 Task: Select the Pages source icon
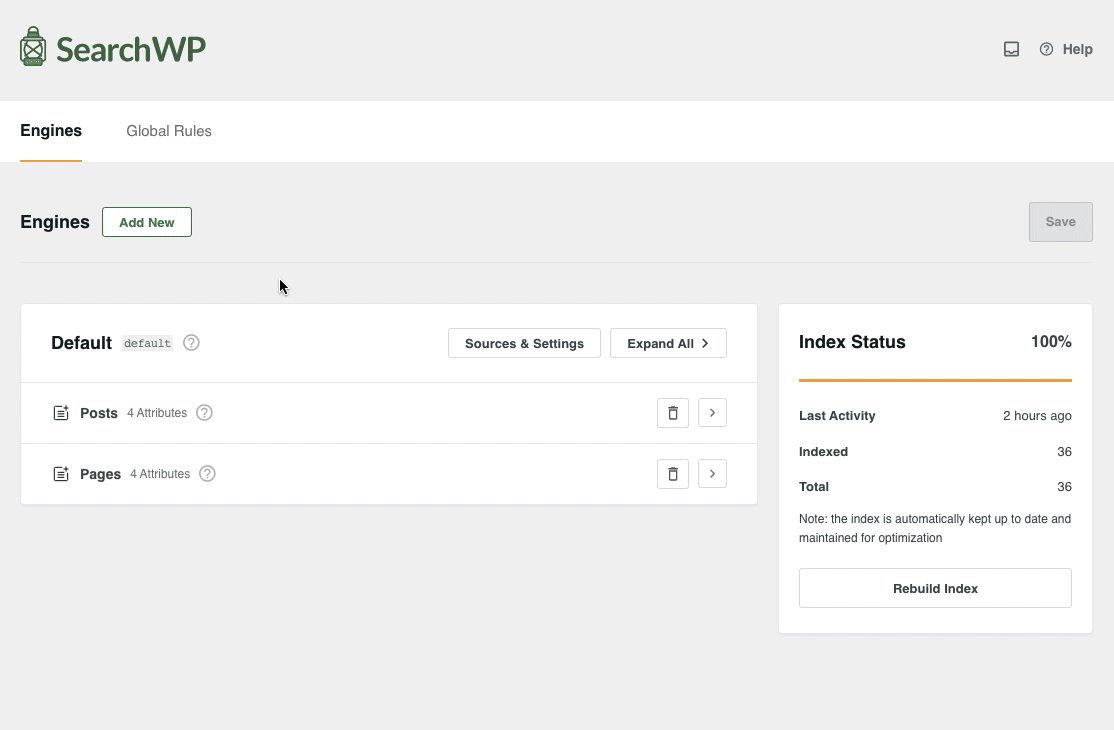pyautogui.click(x=61, y=473)
